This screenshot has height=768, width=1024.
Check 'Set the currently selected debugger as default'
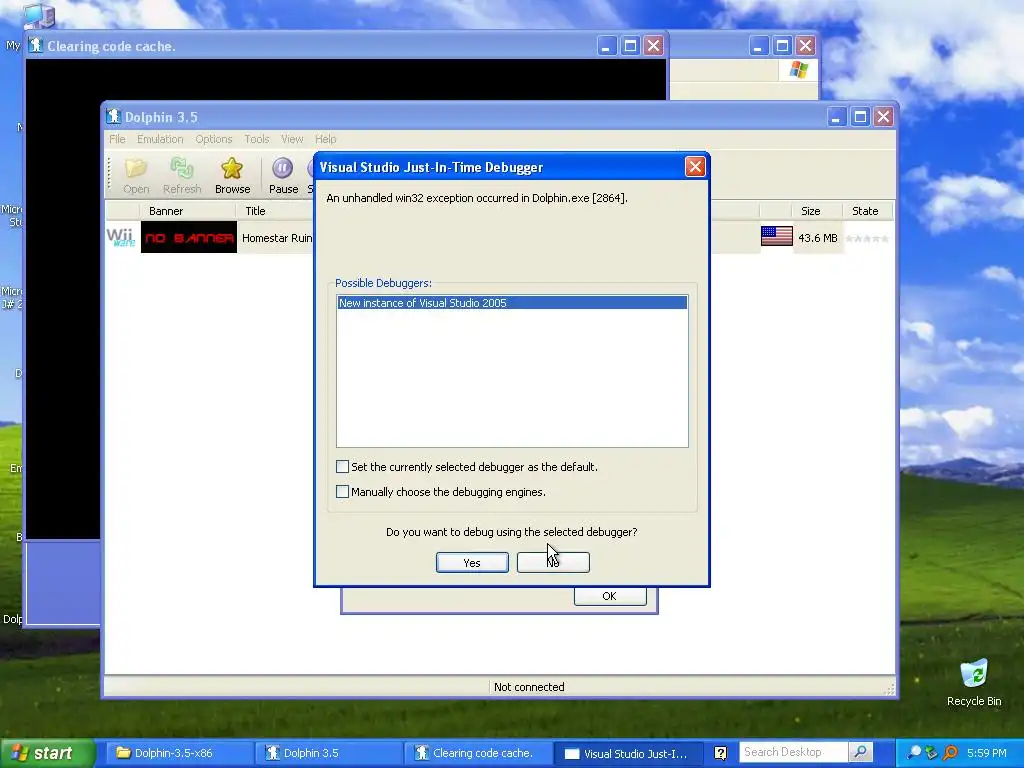click(342, 466)
